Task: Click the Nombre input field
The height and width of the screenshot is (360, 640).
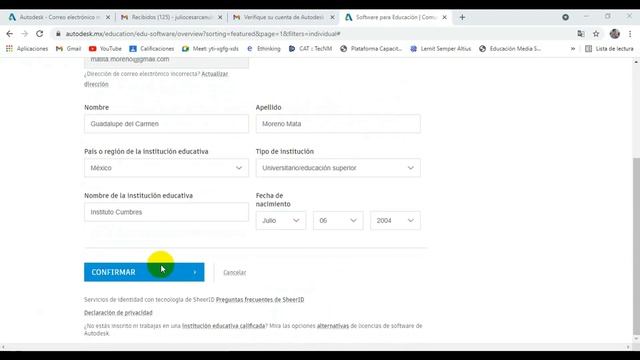Action: click(x=167, y=124)
